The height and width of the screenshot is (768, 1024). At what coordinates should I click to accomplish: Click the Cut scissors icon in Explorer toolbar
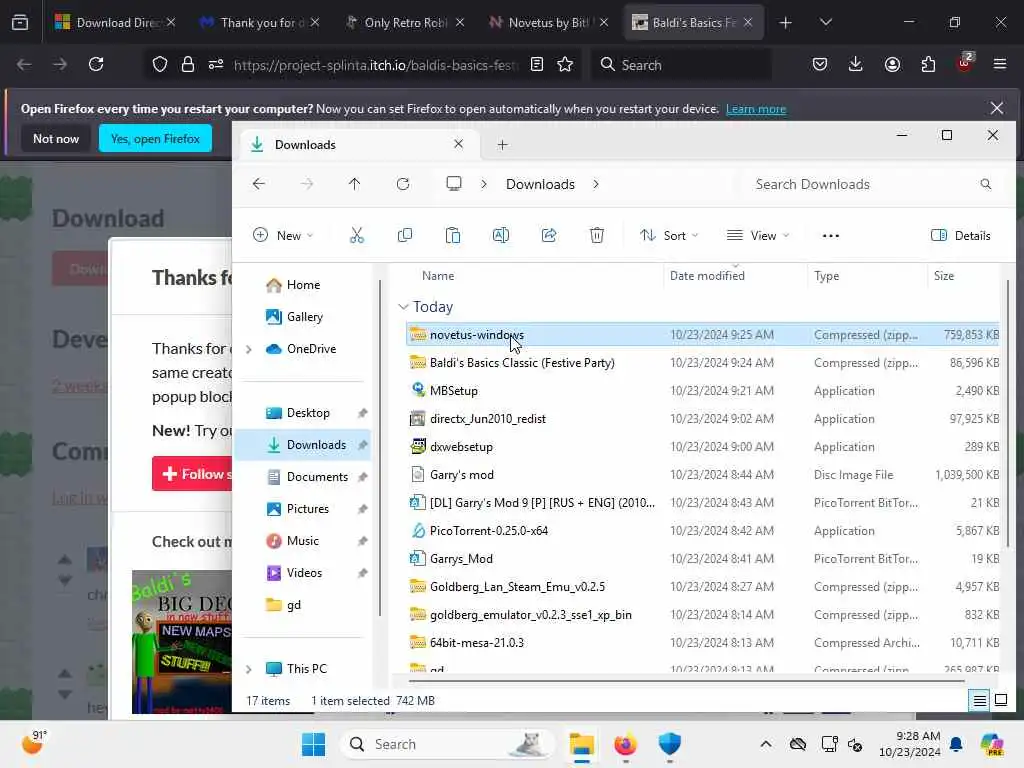pyautogui.click(x=357, y=236)
